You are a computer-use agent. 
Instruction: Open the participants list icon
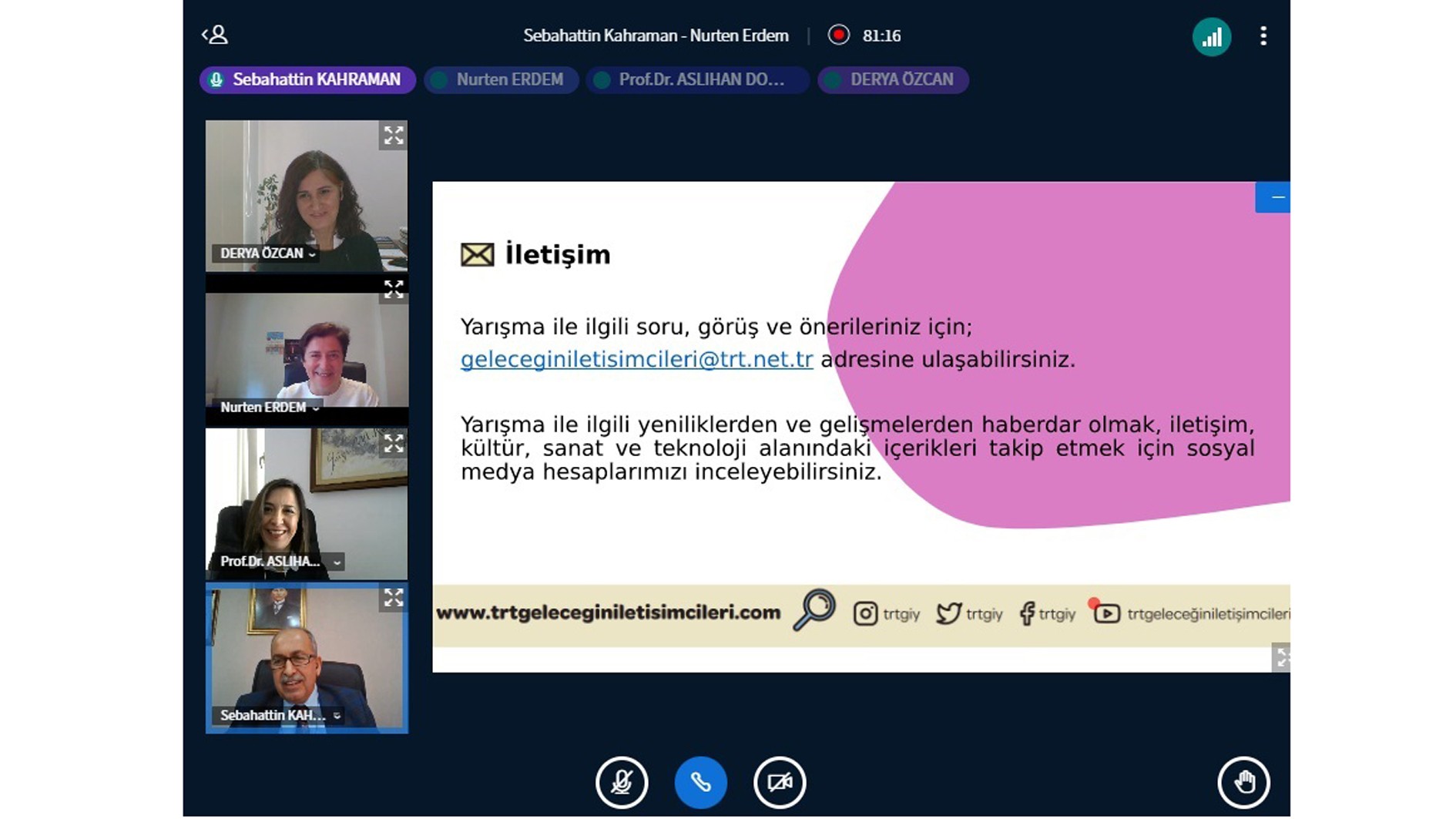(215, 35)
